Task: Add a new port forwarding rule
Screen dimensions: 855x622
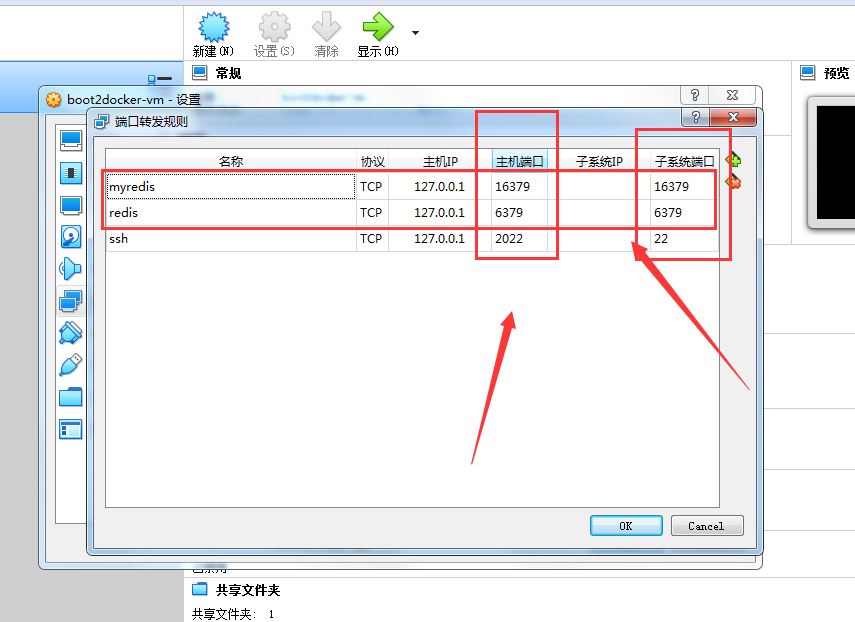Action: tap(733, 160)
